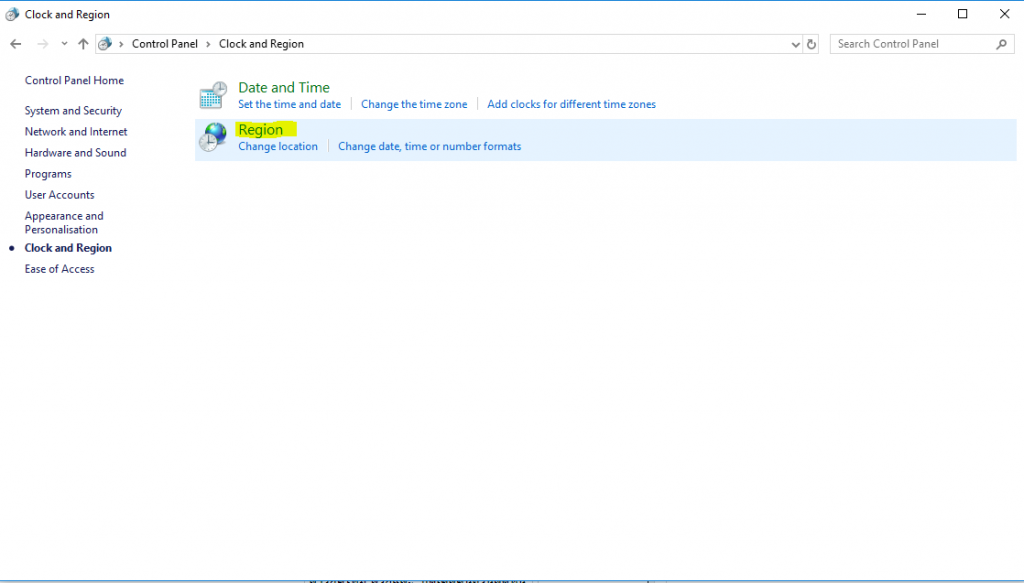Open Programs category
1024x583 pixels.
point(48,174)
